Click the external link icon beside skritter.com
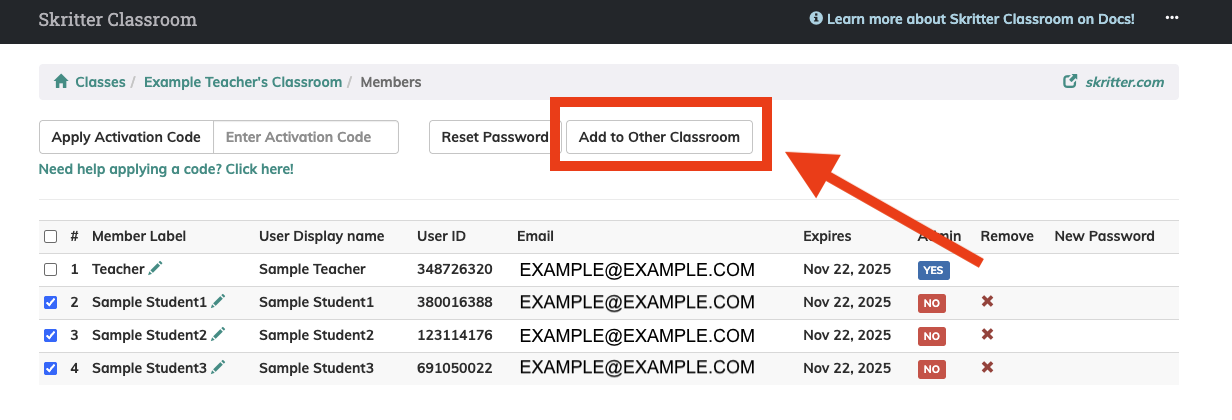1232x420 pixels. (1070, 82)
